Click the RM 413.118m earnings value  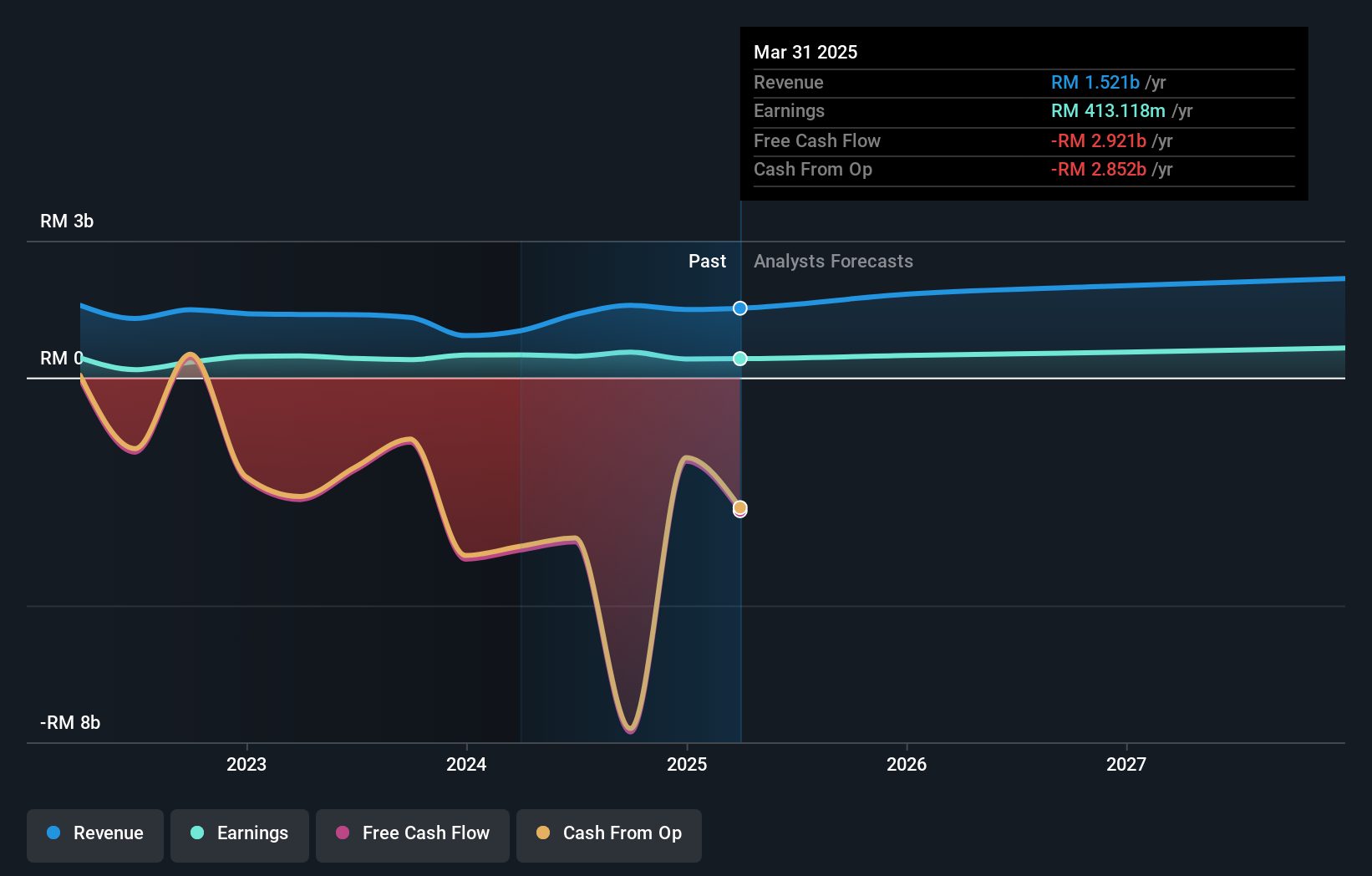pyautogui.click(x=1108, y=111)
